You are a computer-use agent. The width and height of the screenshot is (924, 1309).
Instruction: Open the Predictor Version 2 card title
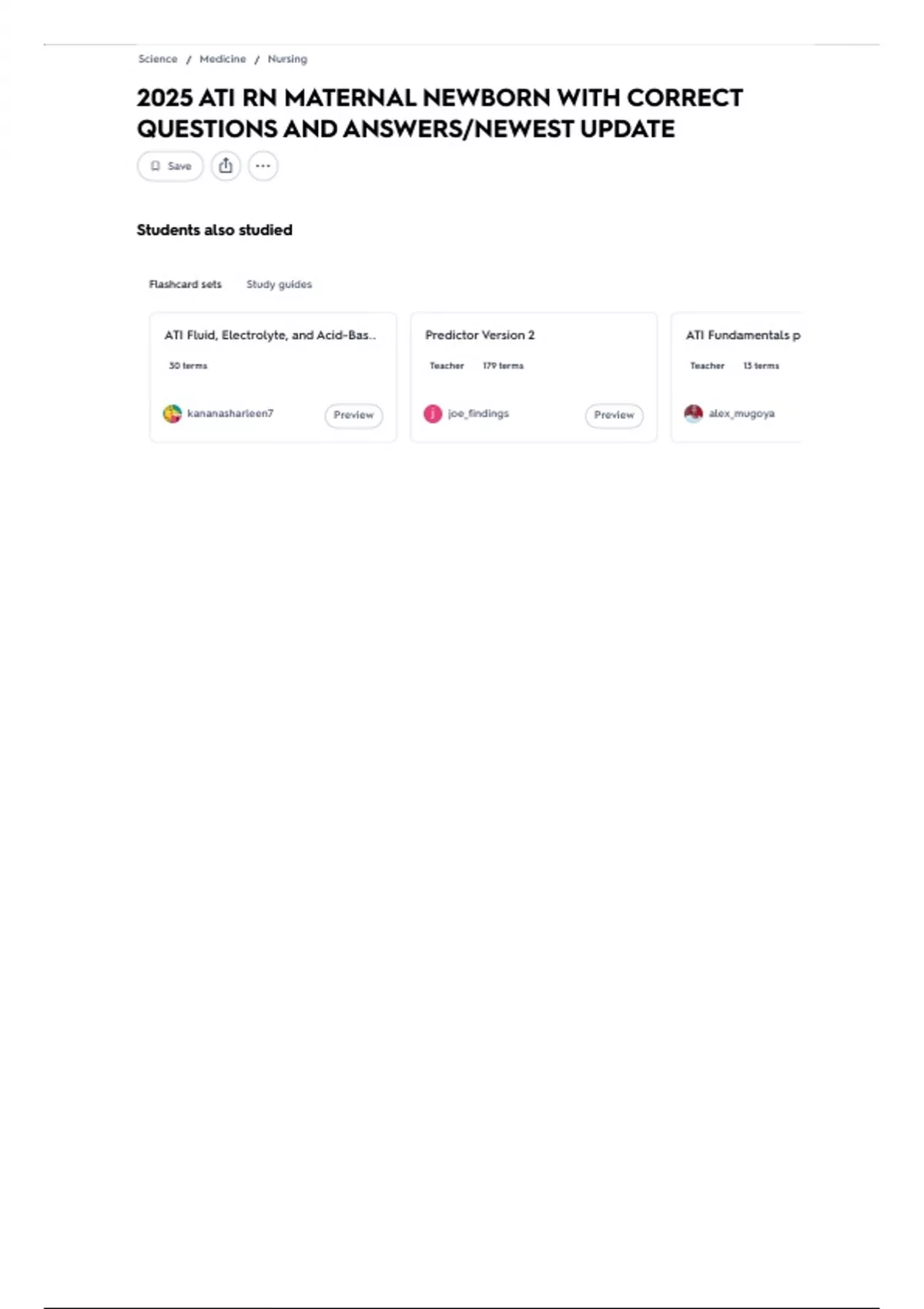click(x=480, y=335)
